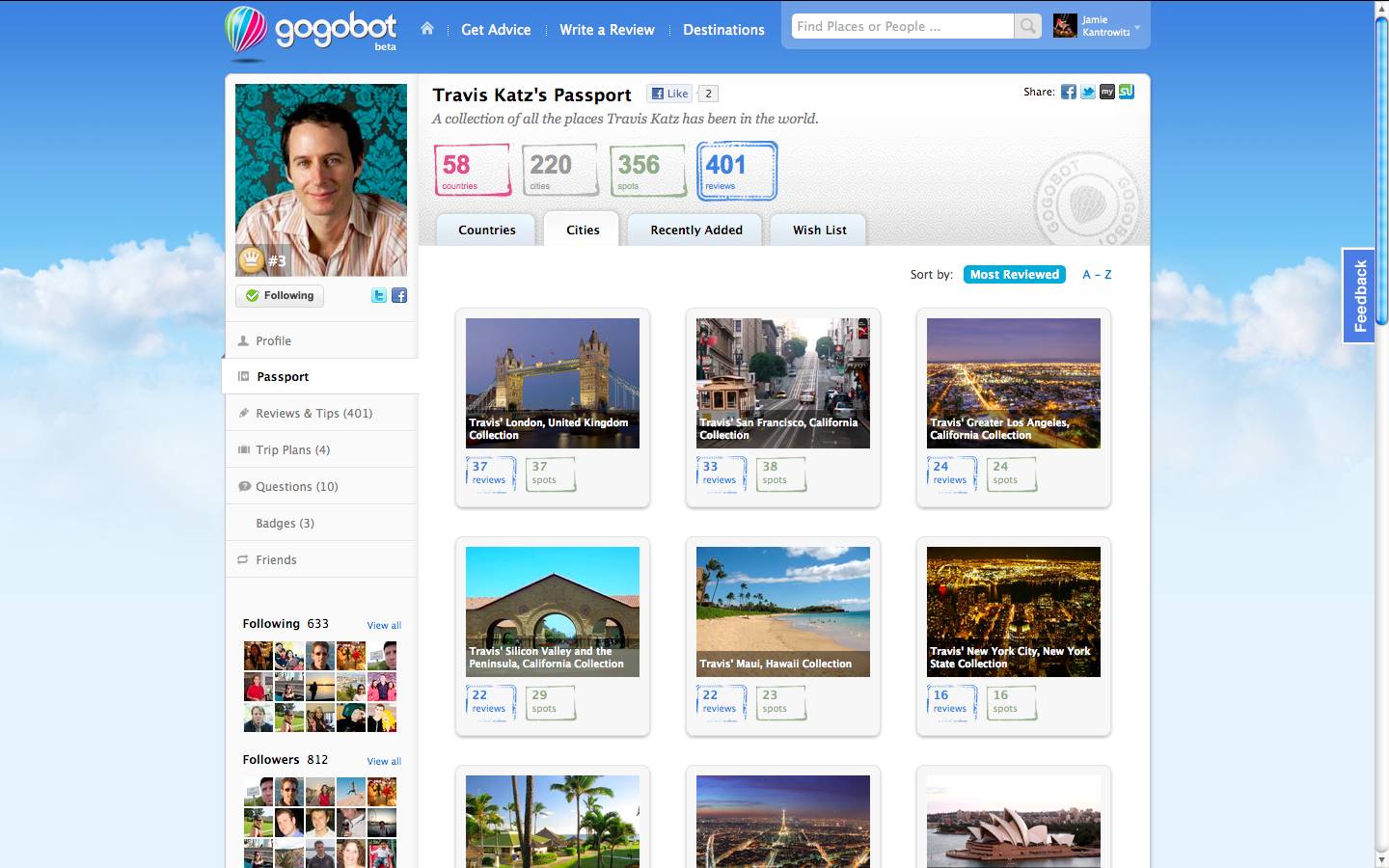The height and width of the screenshot is (868, 1389).
Task: Switch to the Cities tab
Action: tap(583, 230)
